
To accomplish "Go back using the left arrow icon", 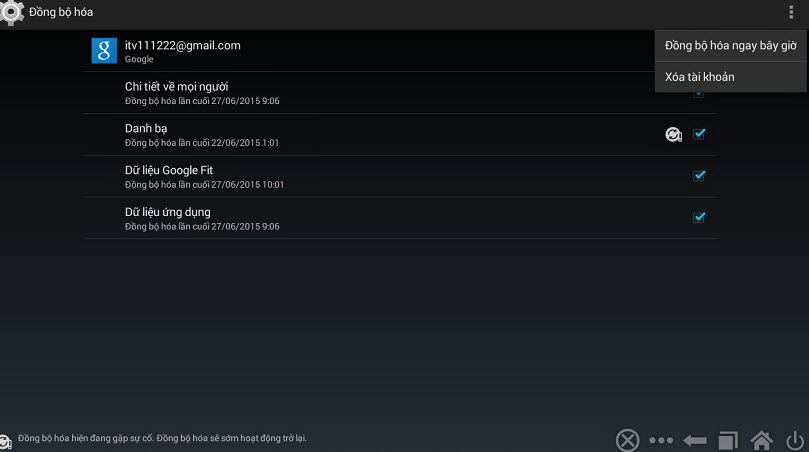I will point(695,440).
